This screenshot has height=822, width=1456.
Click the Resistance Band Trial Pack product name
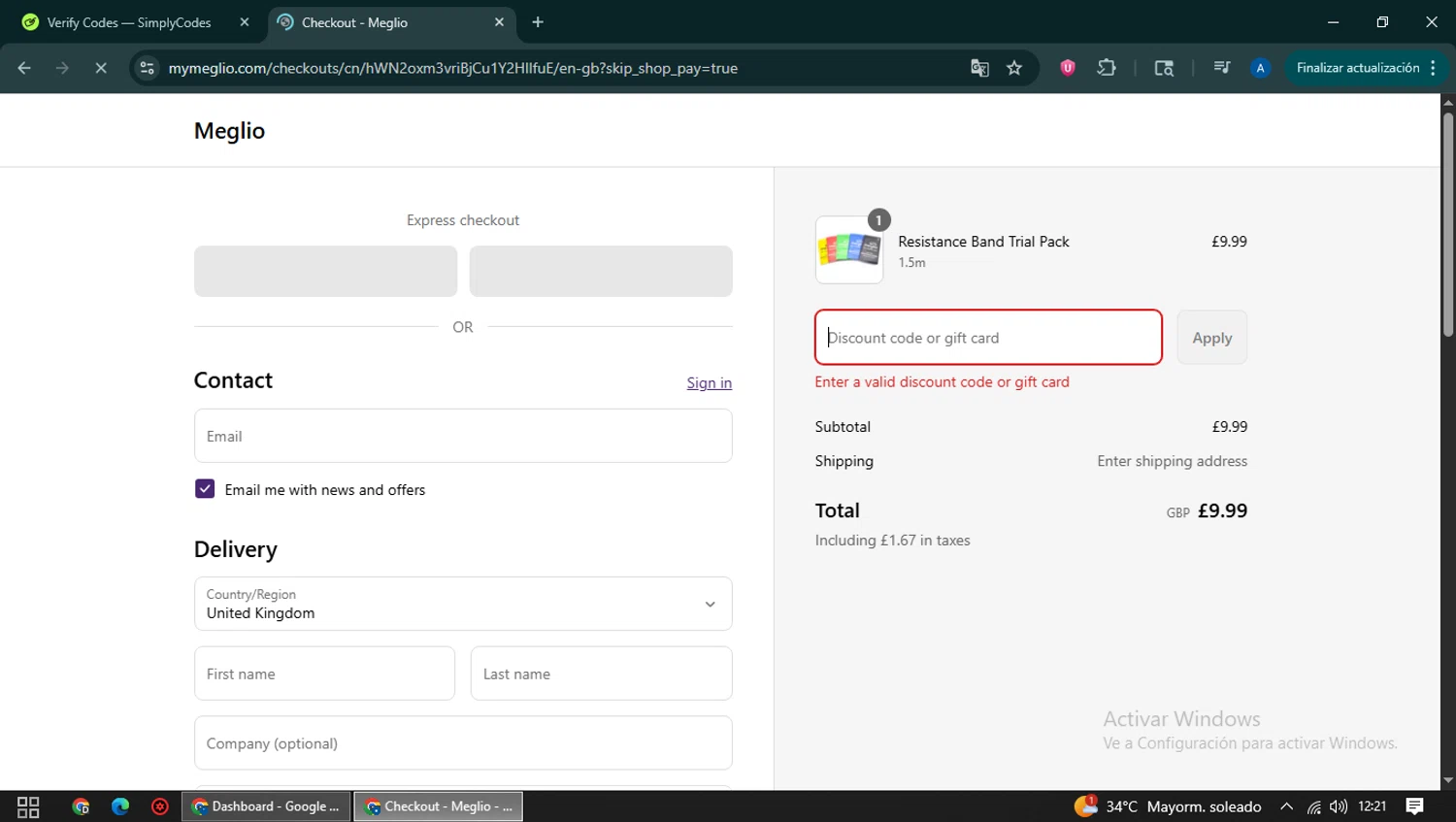click(x=983, y=242)
